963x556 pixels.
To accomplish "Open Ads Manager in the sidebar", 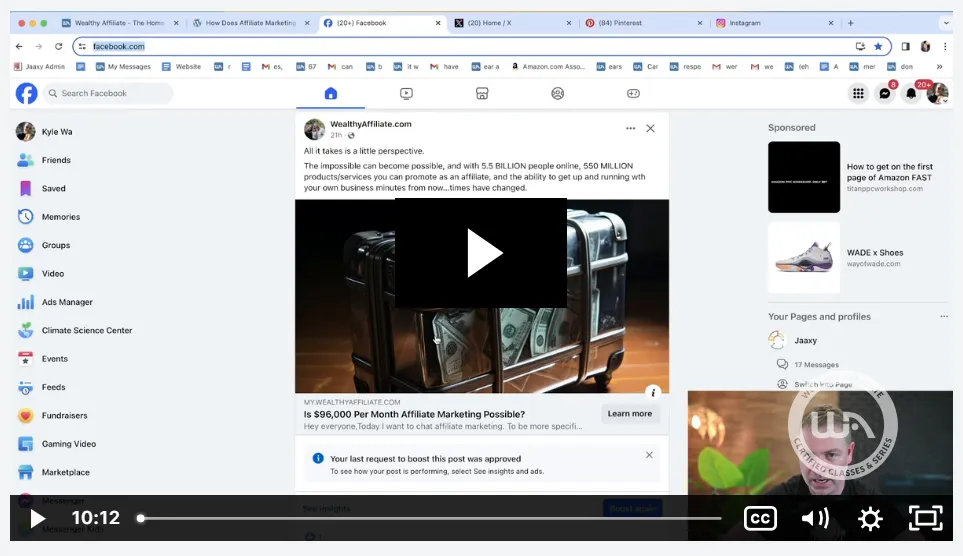I will pos(67,302).
